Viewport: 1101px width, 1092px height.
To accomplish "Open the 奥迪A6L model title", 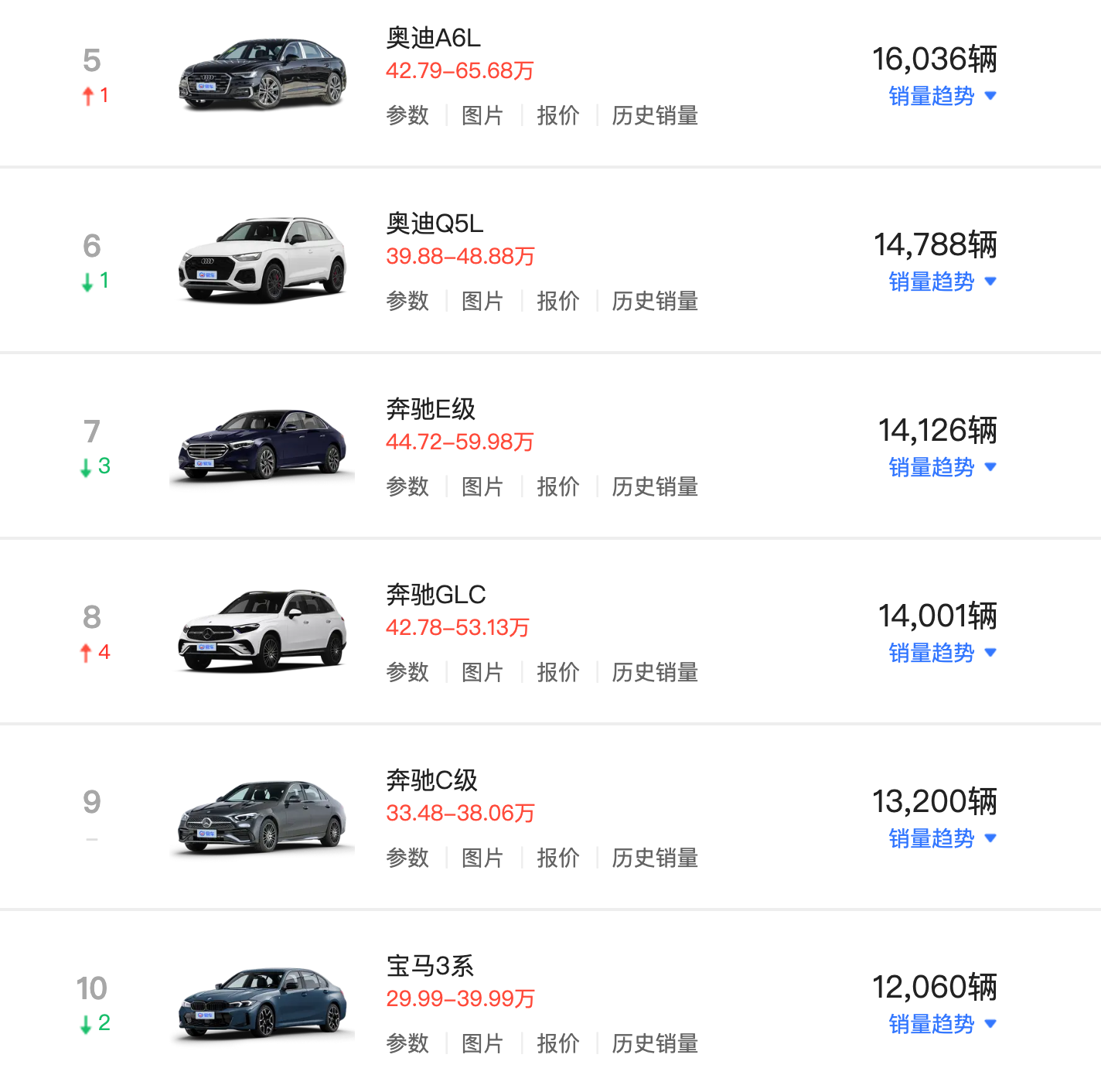I will [433, 38].
